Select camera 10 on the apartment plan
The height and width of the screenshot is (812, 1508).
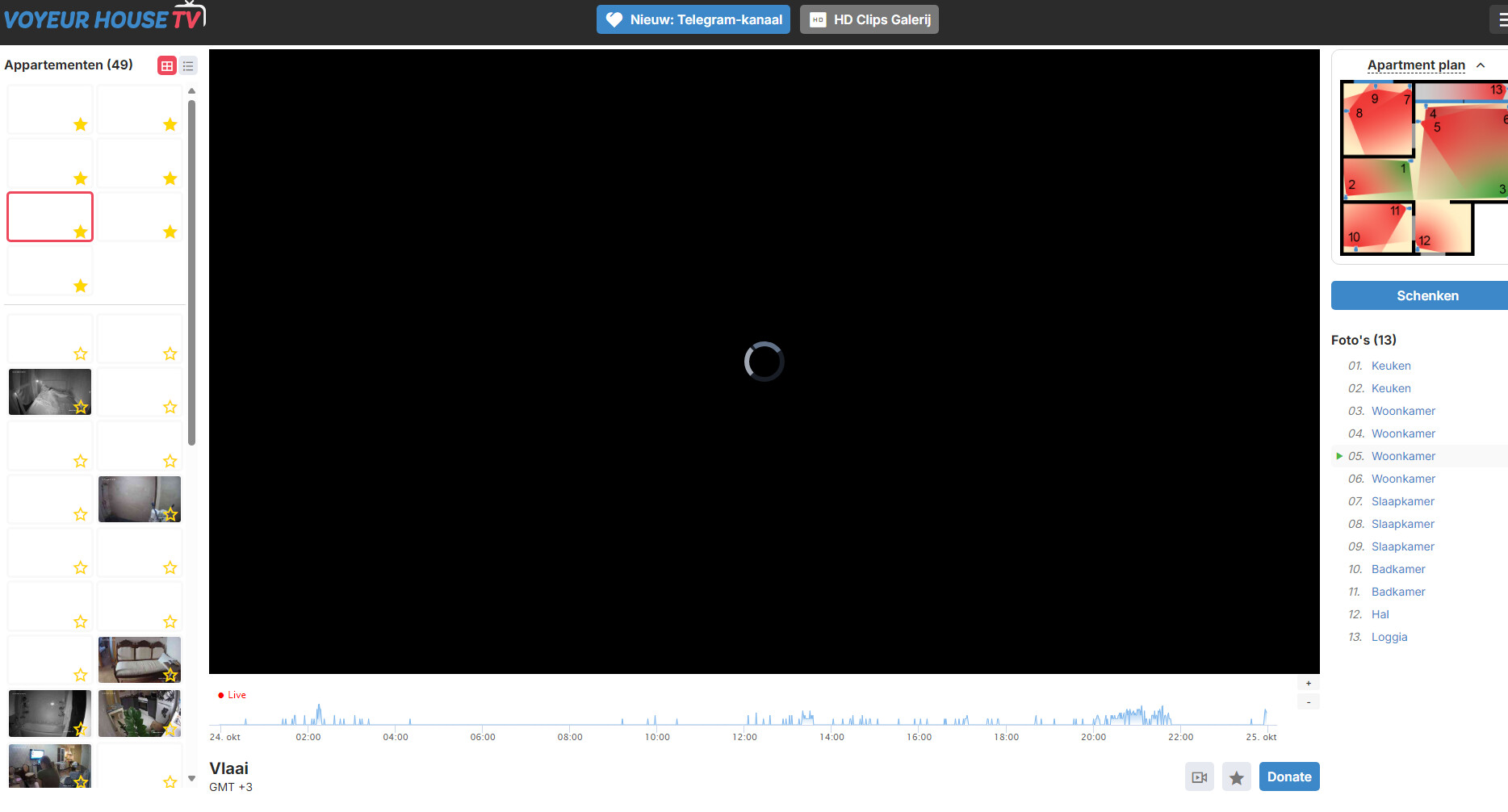click(x=1354, y=237)
